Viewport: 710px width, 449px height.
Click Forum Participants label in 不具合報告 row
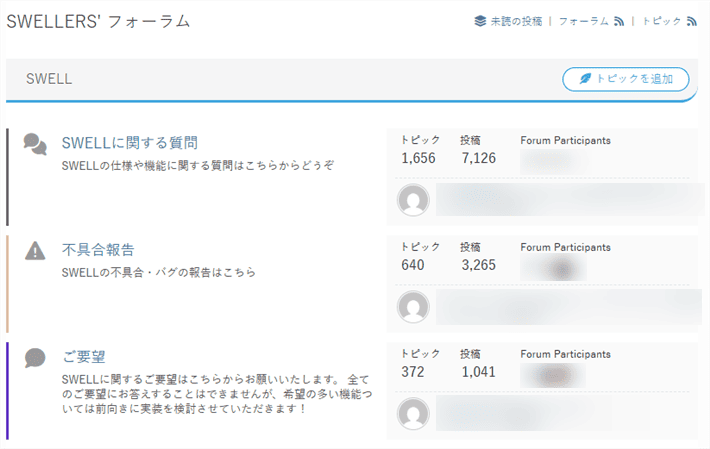click(x=566, y=247)
